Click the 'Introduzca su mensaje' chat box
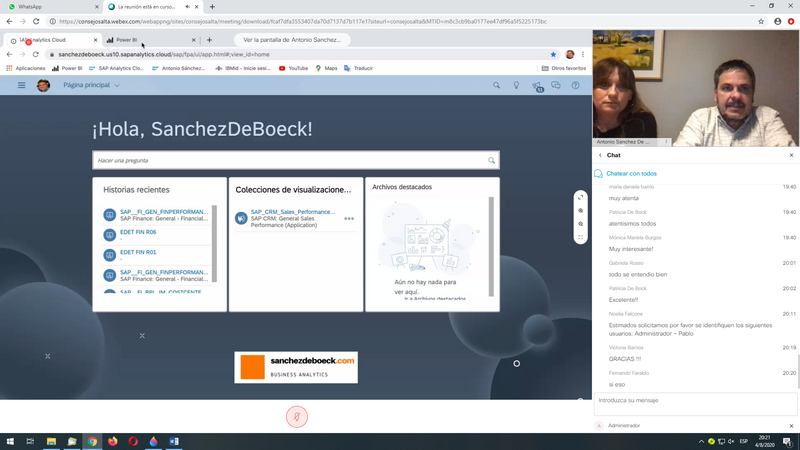 [695, 405]
